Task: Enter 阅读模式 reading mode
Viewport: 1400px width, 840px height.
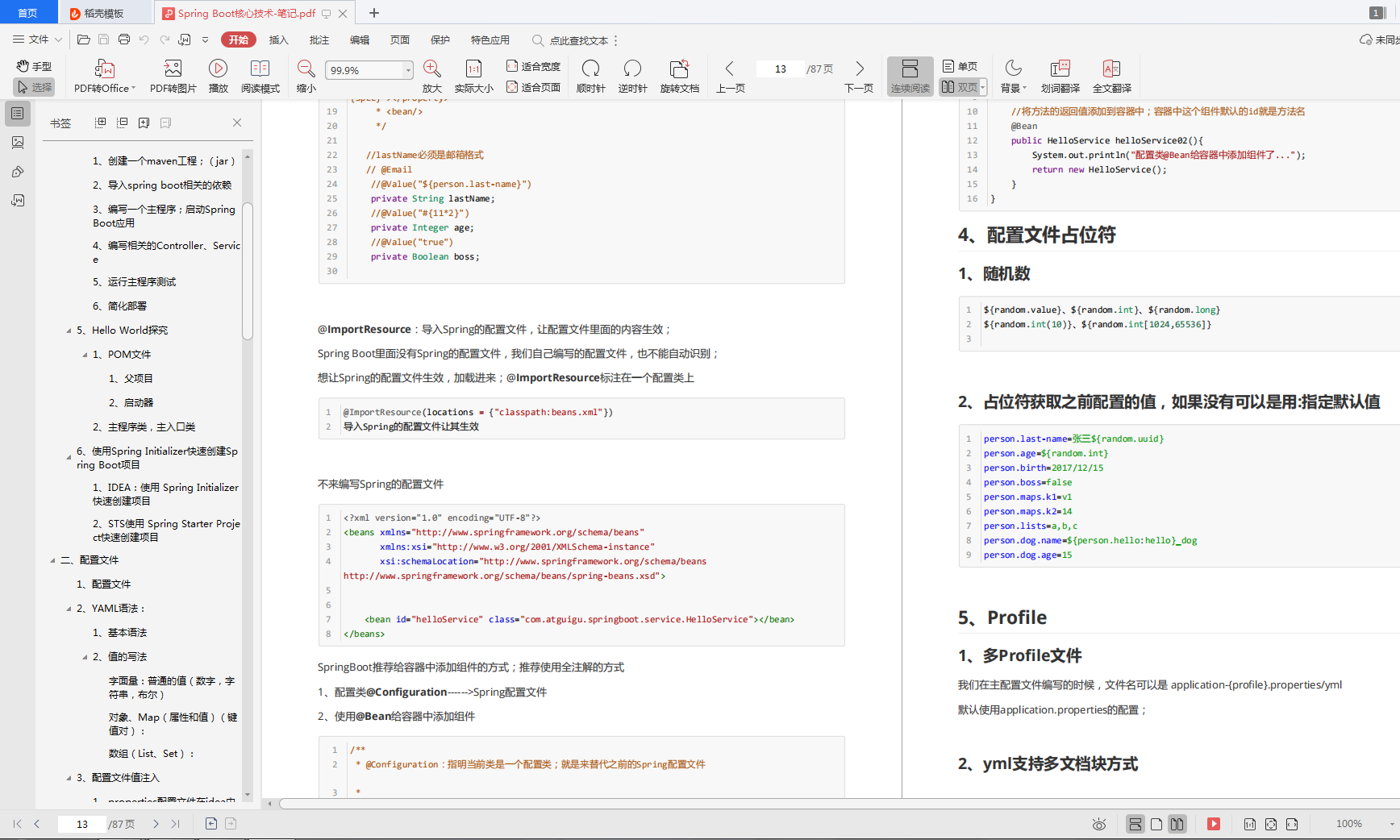Action: tap(260, 77)
